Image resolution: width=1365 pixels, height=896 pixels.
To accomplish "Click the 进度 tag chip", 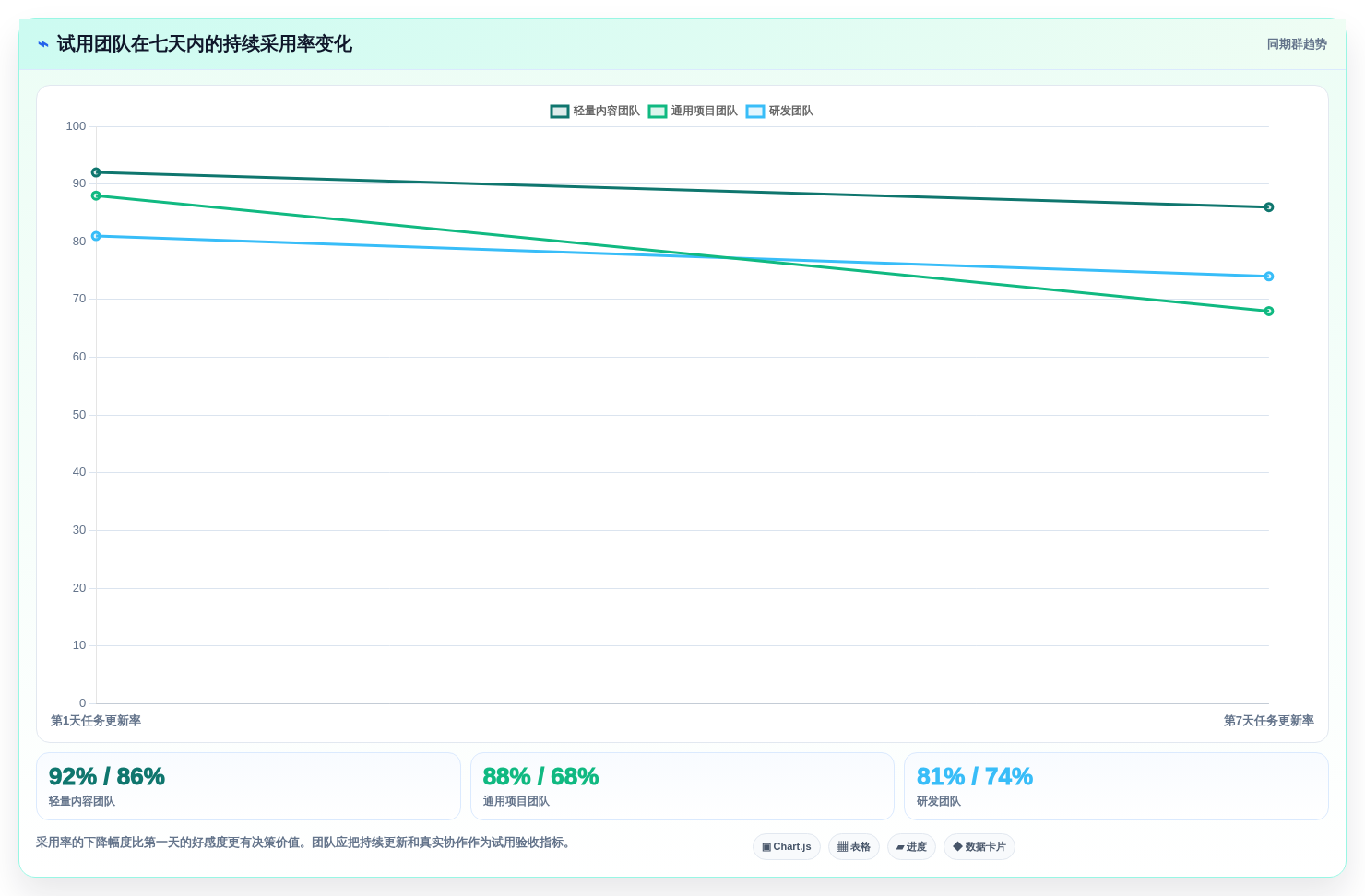I will tap(911, 846).
